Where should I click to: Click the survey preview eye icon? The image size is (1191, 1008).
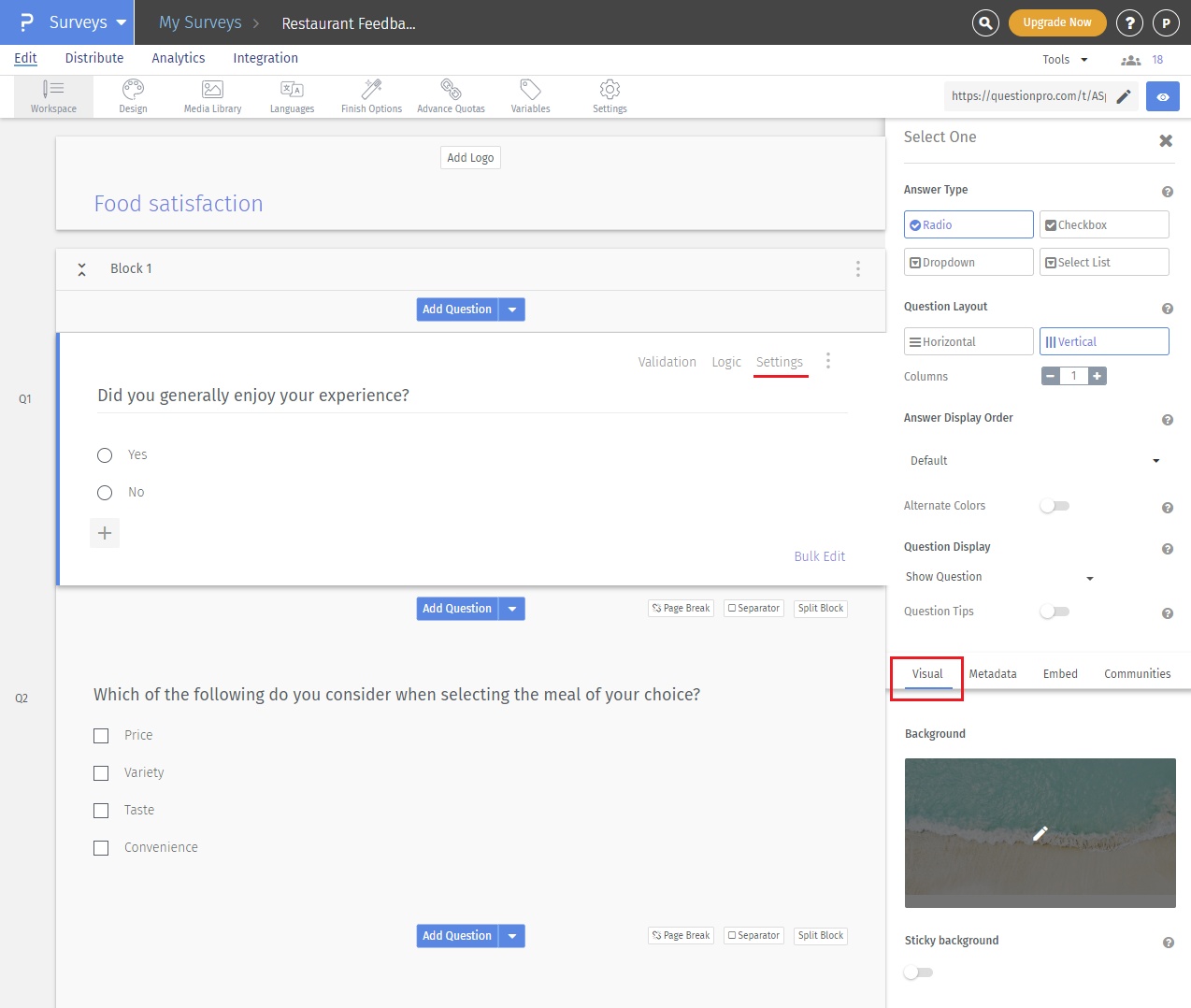coord(1162,96)
